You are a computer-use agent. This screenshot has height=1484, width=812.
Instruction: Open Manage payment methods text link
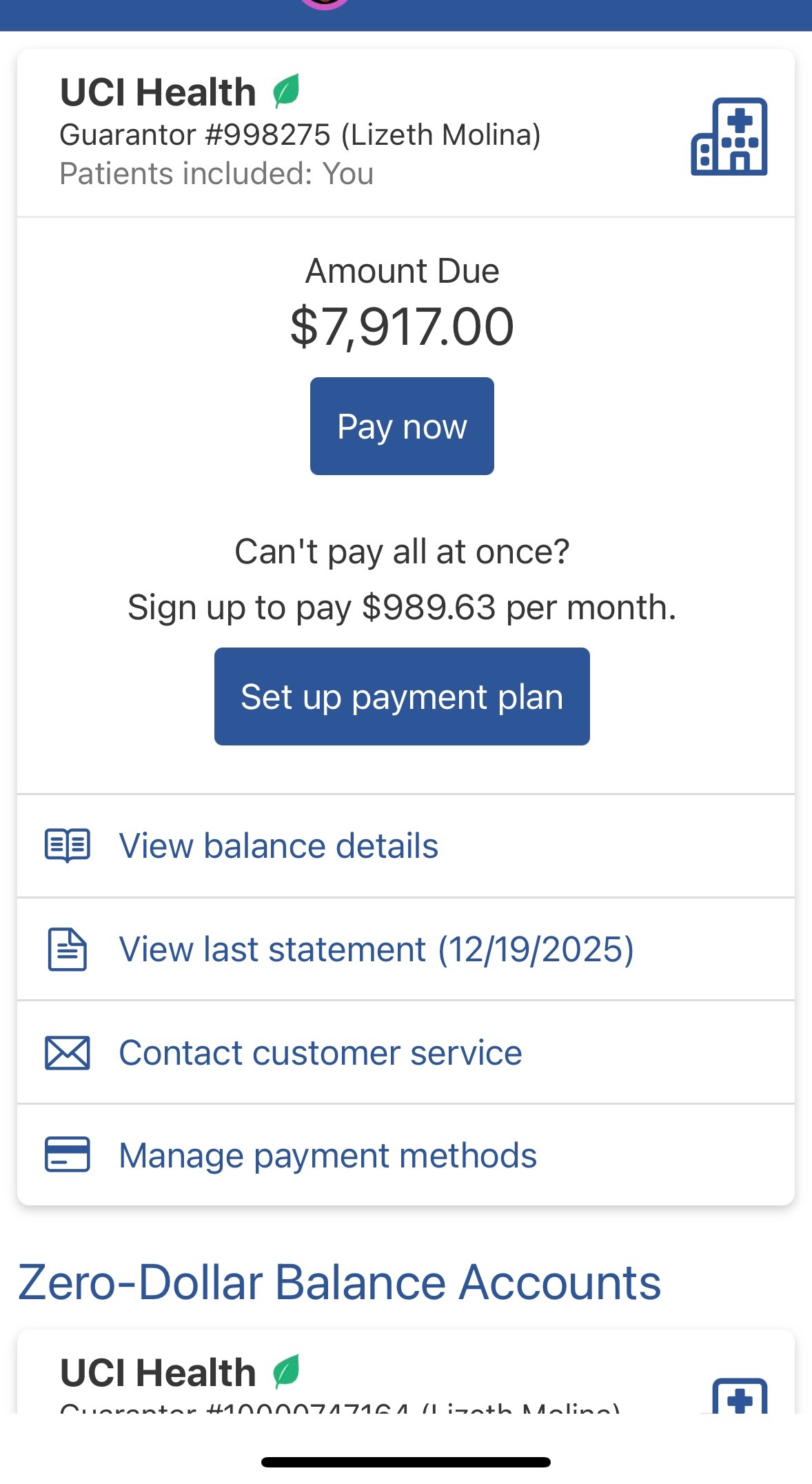(x=327, y=1156)
